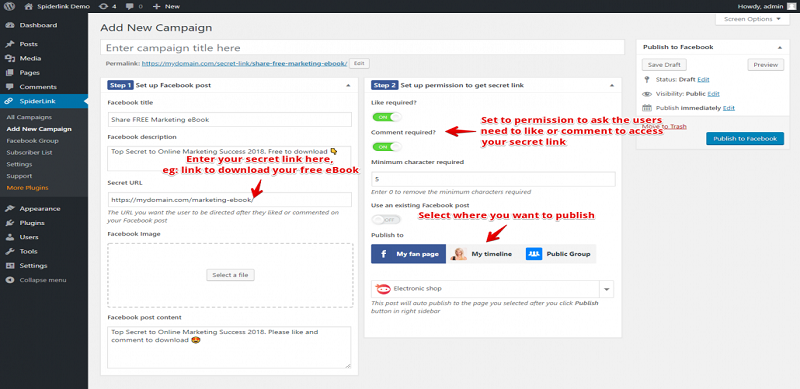Select the My fan page tab
The width and height of the screenshot is (800, 389).
coord(408,254)
